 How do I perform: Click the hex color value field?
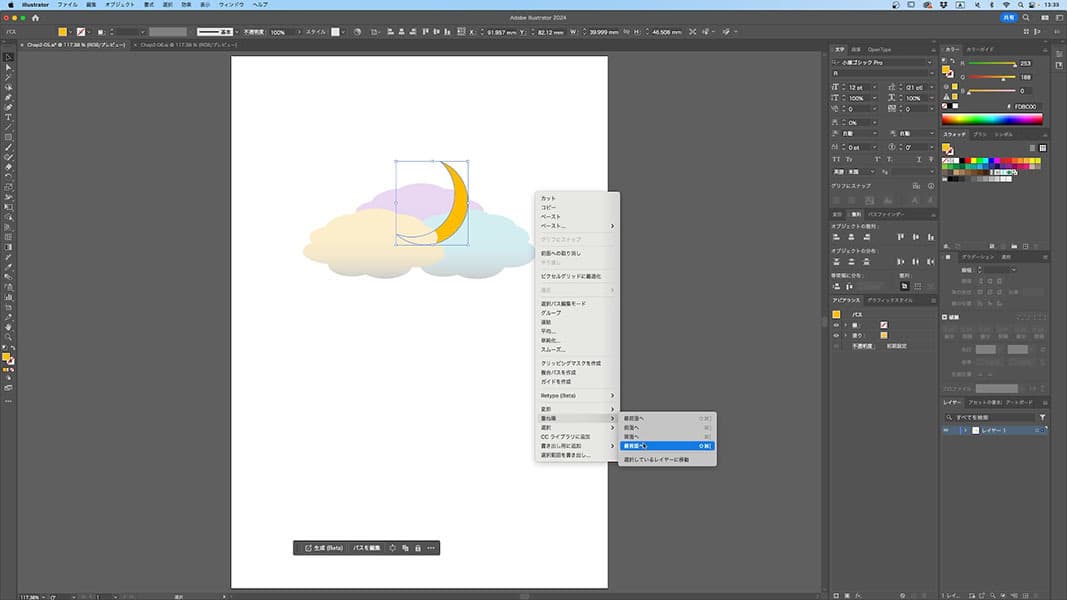(x=1027, y=106)
